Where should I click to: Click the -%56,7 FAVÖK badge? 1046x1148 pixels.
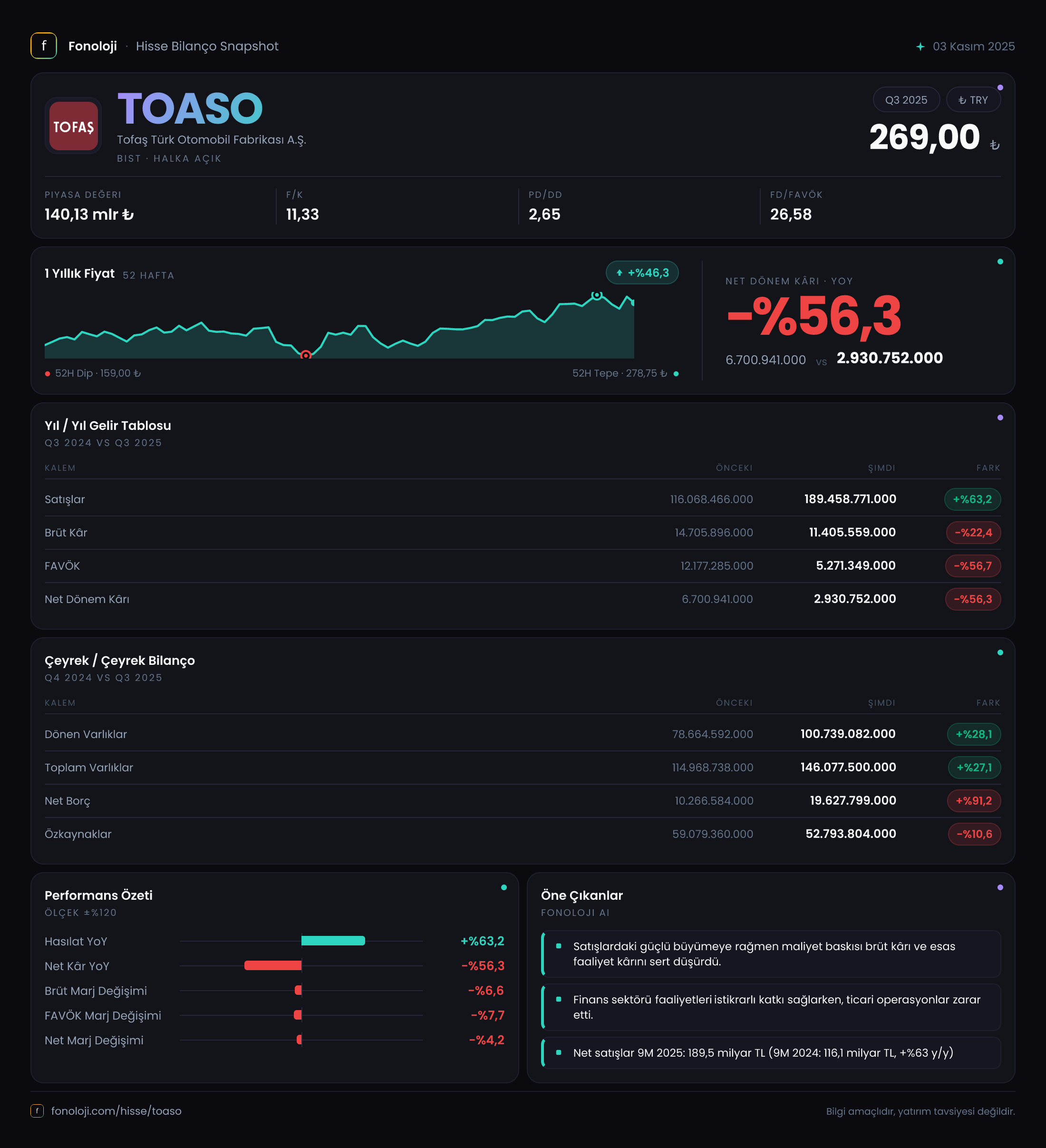click(973, 566)
